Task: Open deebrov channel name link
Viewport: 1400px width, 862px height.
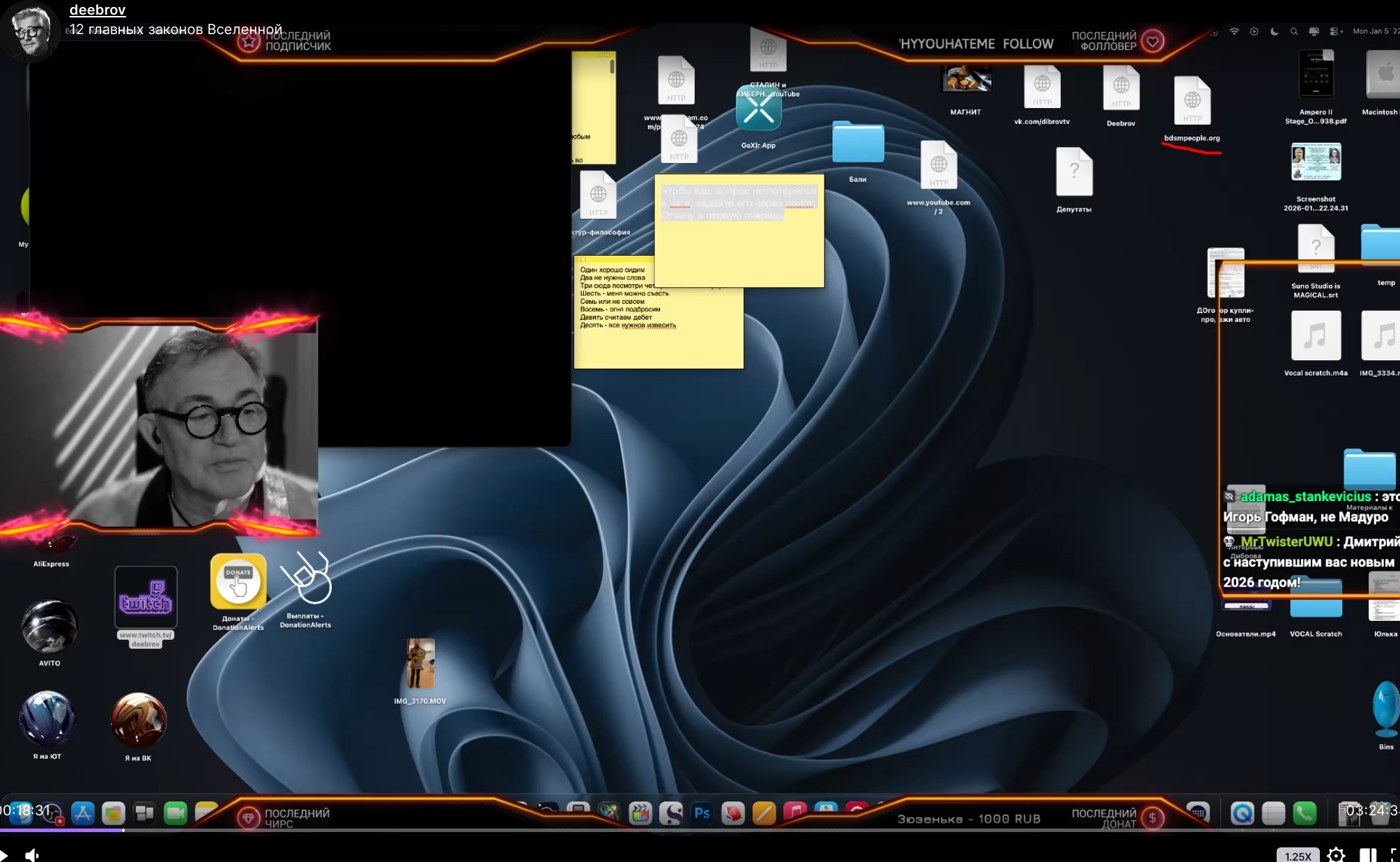Action: tap(98, 10)
